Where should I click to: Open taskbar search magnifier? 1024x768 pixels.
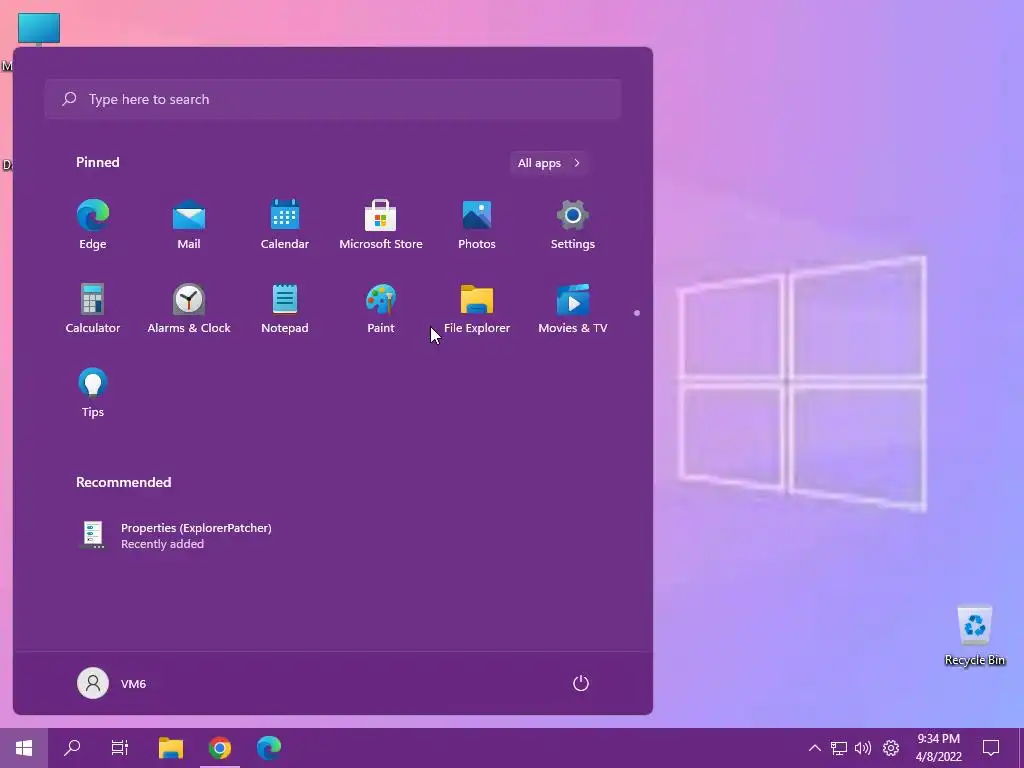click(72, 748)
